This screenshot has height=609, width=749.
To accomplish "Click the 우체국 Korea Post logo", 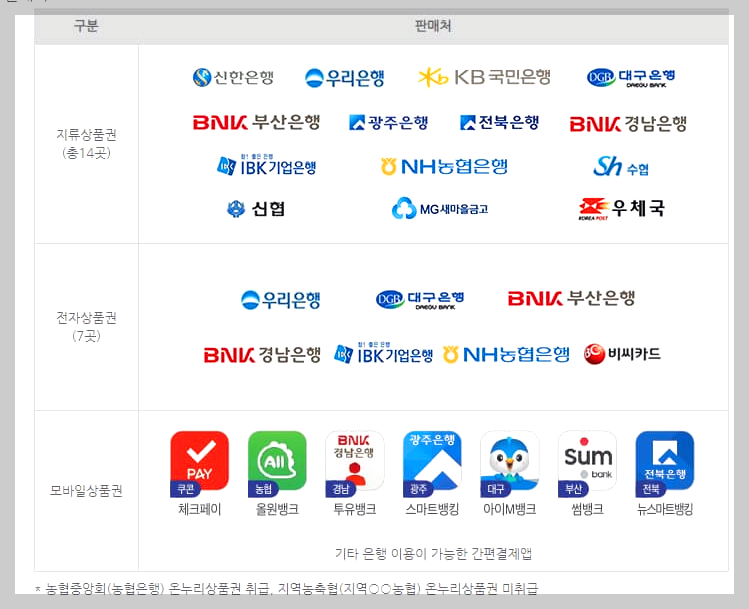I will [x=621, y=209].
